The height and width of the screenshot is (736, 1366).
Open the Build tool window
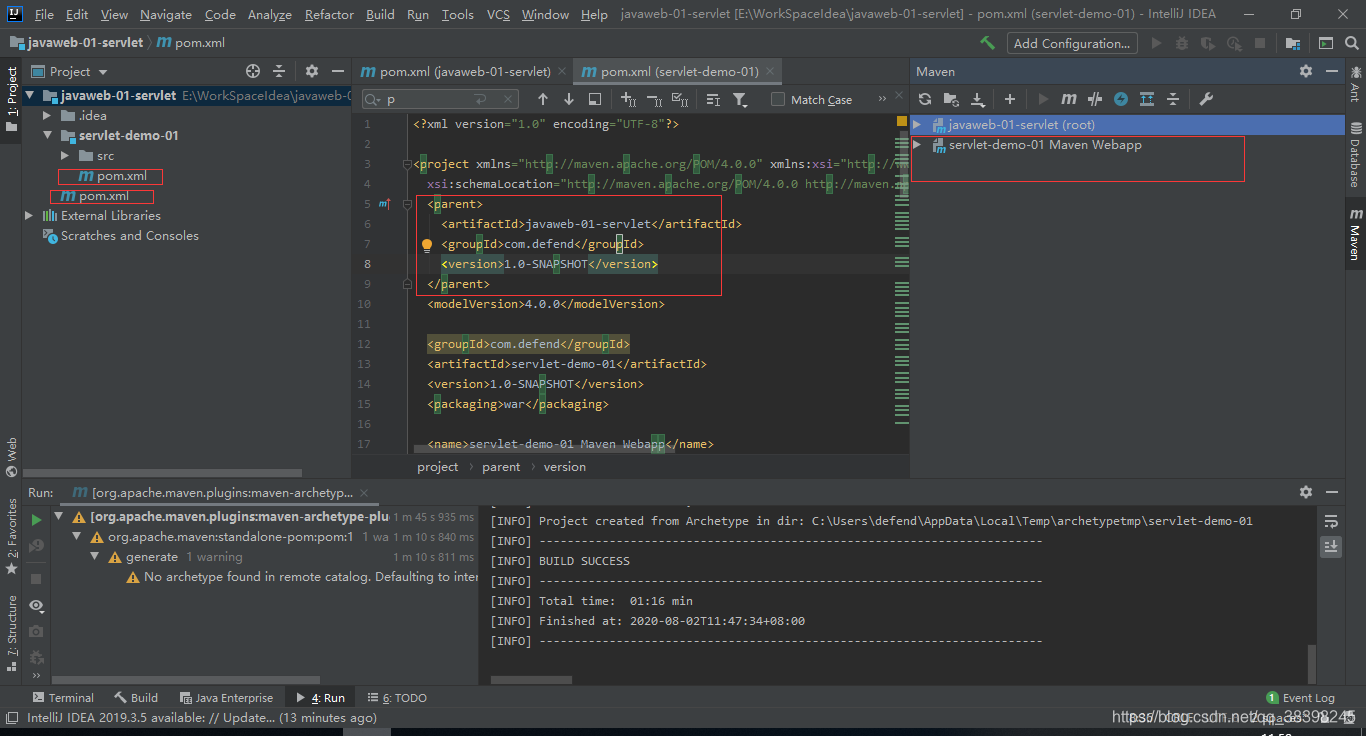136,698
